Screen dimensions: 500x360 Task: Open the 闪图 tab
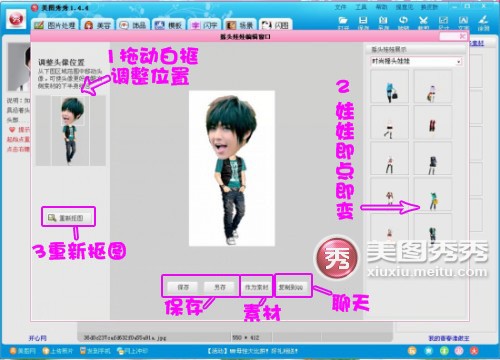pyautogui.click(x=275, y=25)
